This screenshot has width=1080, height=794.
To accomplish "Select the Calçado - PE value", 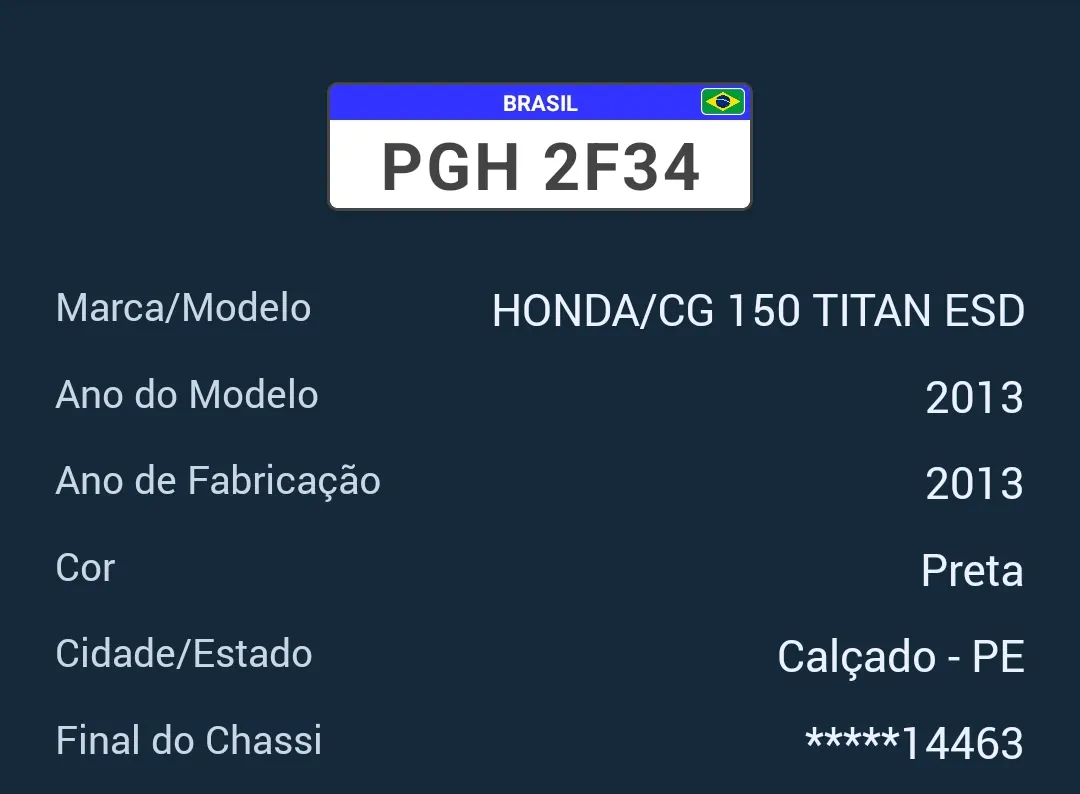I will point(901,658).
